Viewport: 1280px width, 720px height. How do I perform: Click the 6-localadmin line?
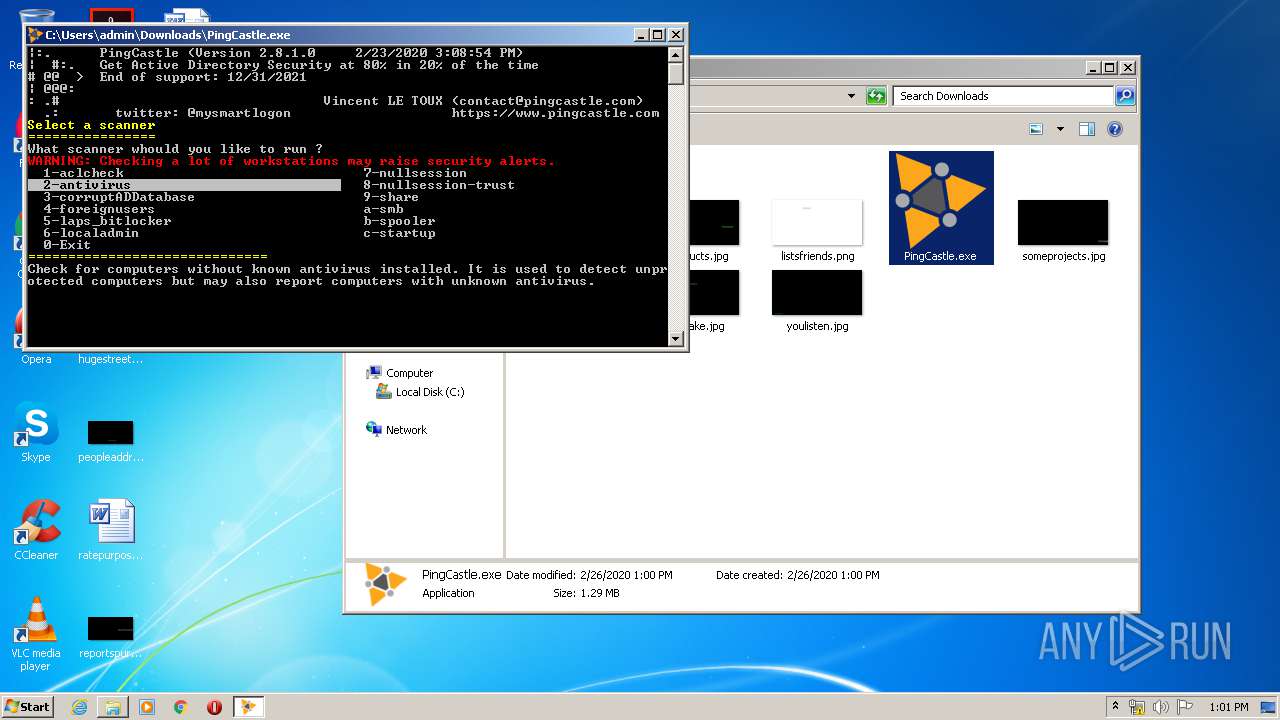pos(91,233)
